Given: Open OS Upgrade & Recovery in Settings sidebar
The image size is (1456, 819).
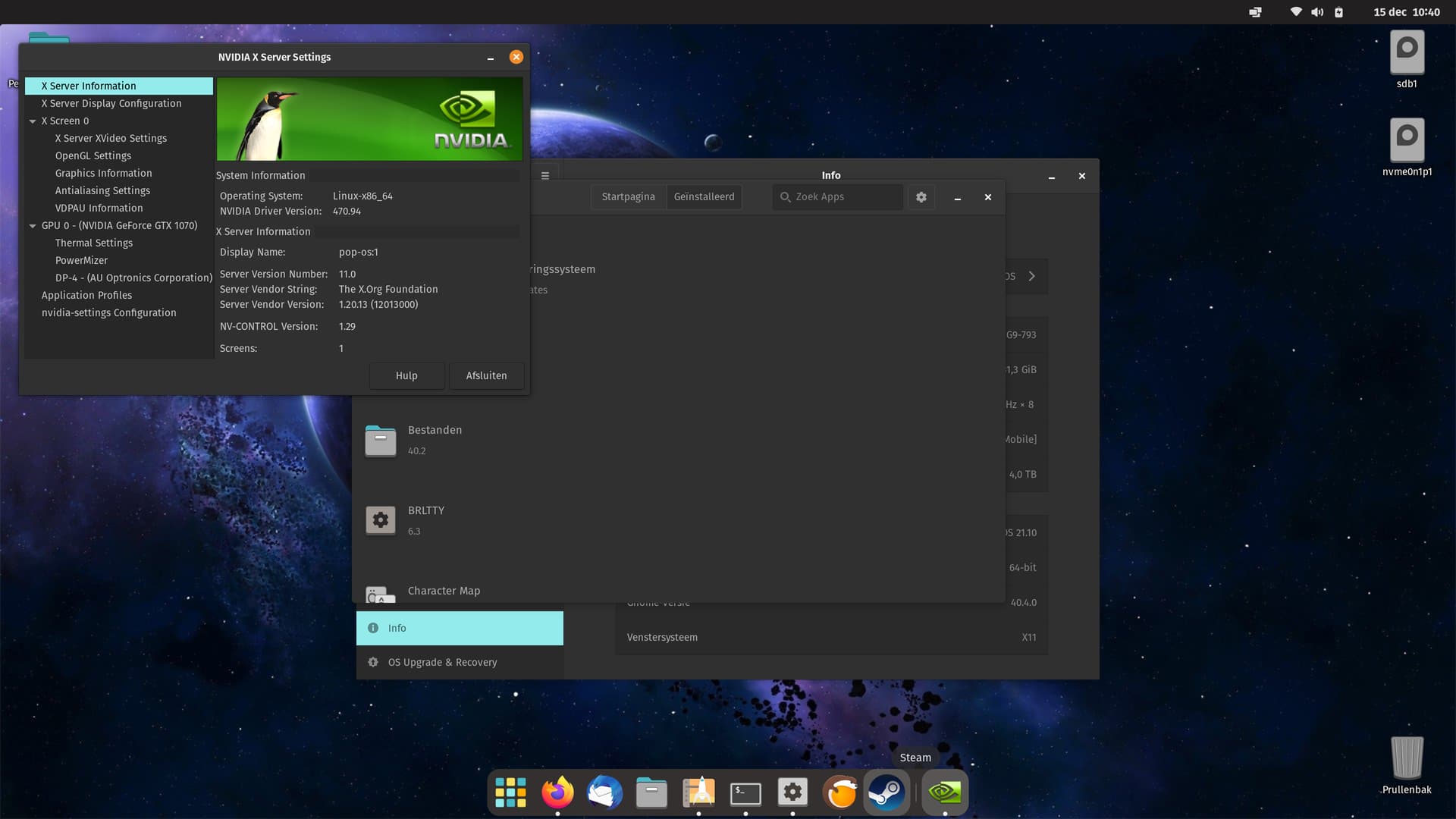Looking at the screenshot, I should 460,662.
